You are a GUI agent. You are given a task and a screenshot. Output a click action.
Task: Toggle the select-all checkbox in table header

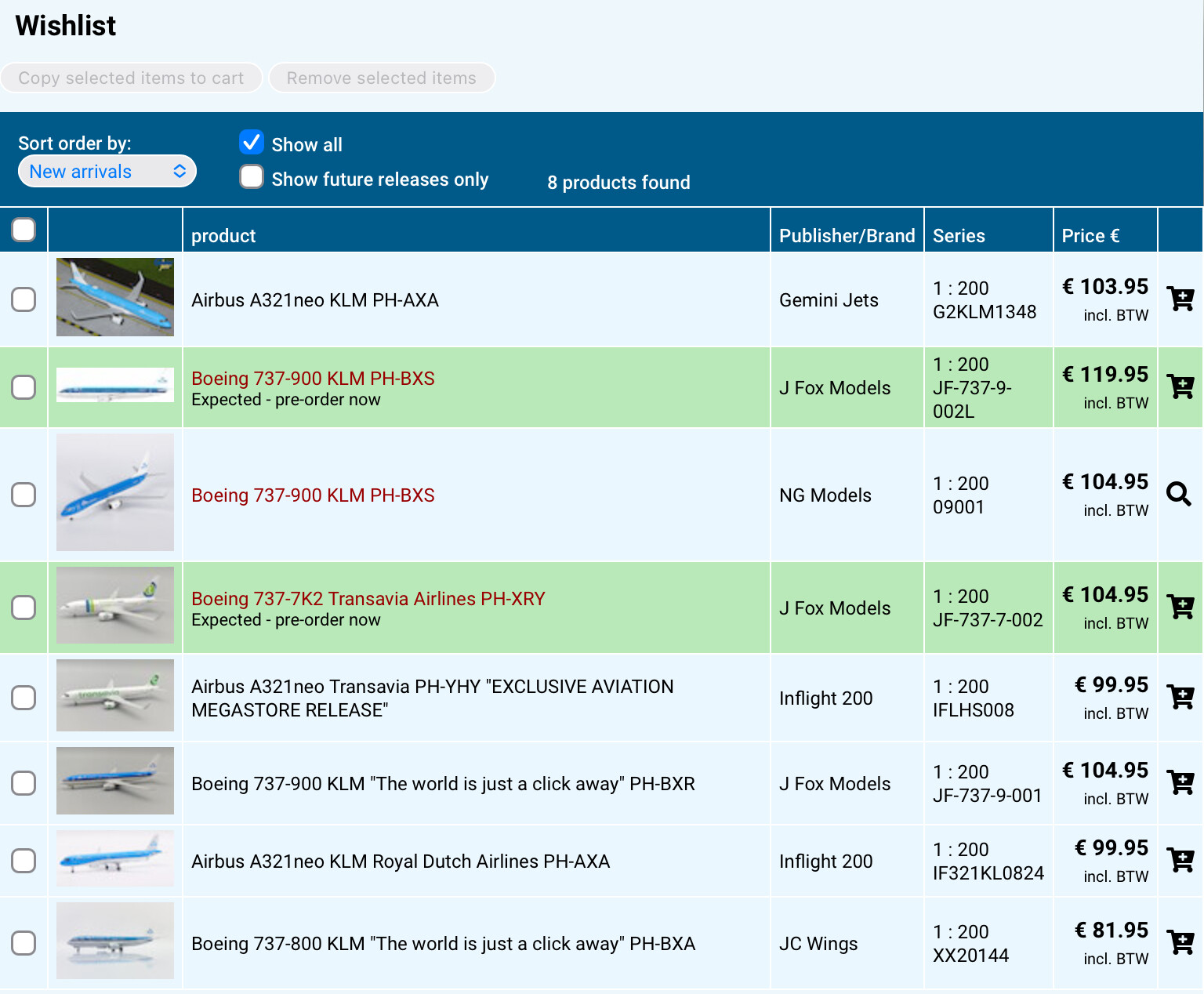click(24, 230)
